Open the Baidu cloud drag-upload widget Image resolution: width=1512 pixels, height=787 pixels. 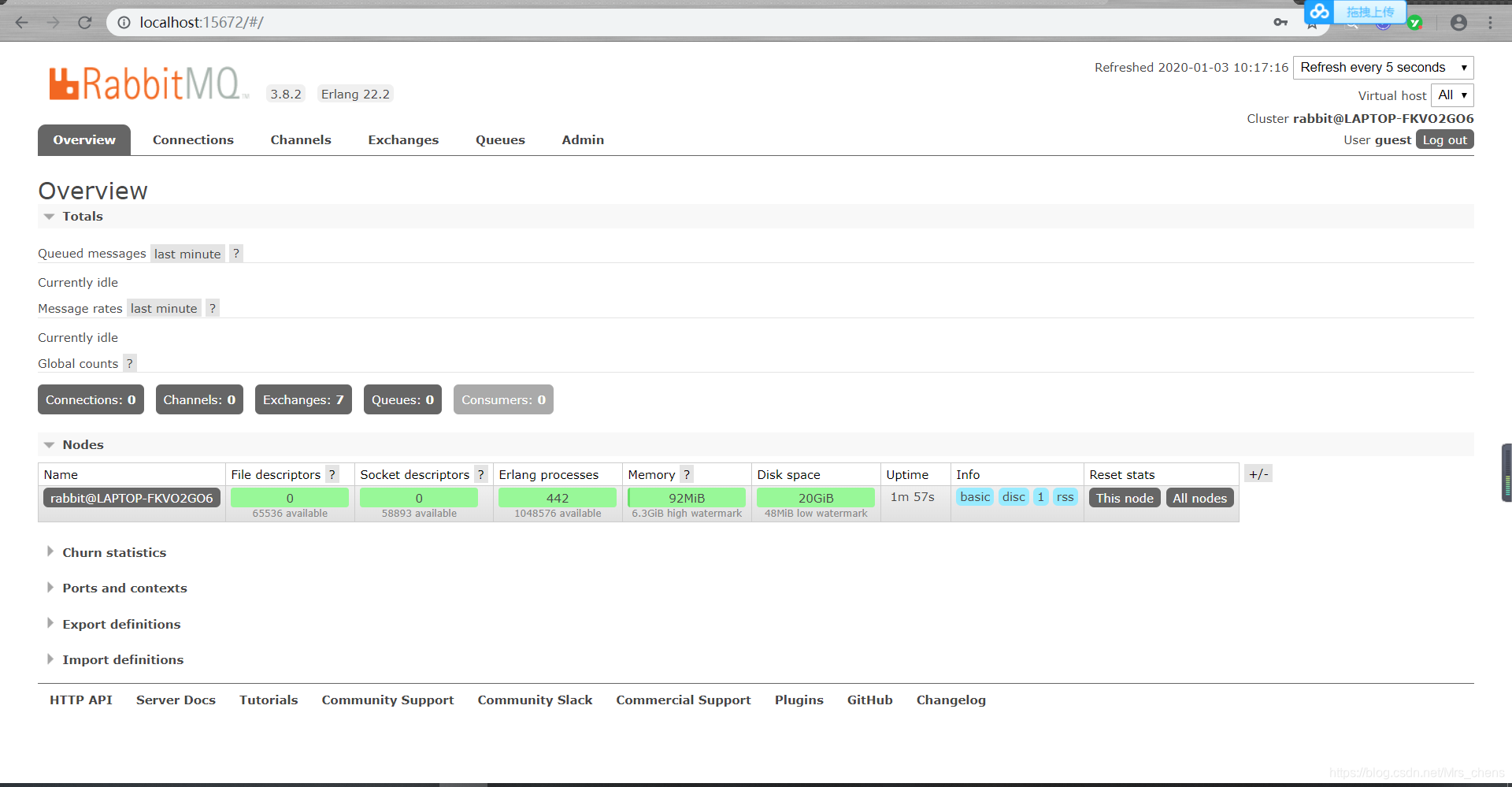click(1354, 12)
